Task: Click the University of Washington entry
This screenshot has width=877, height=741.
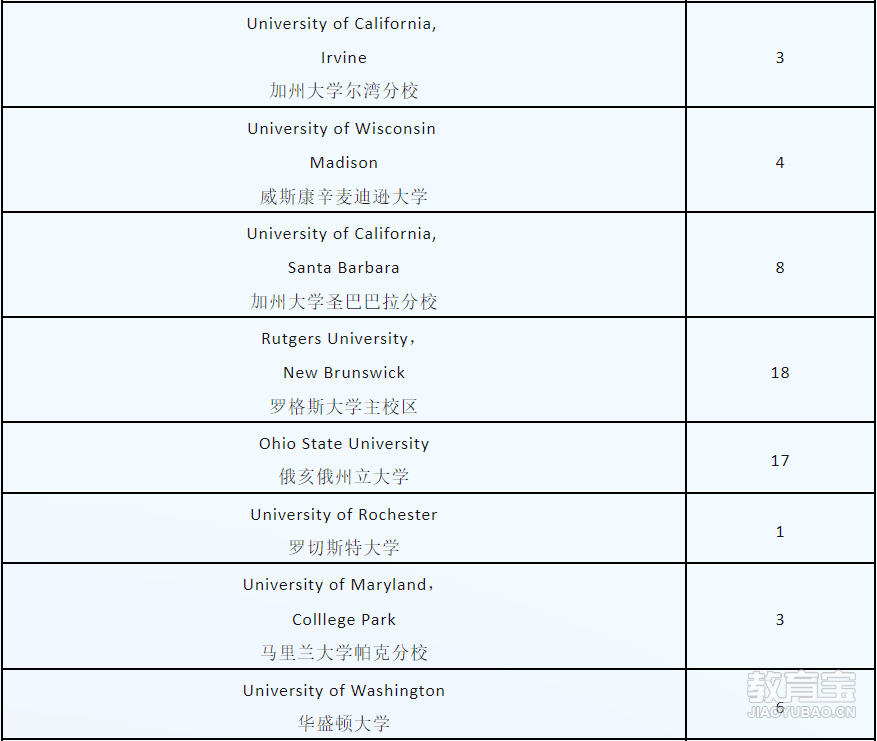Action: tap(343, 691)
